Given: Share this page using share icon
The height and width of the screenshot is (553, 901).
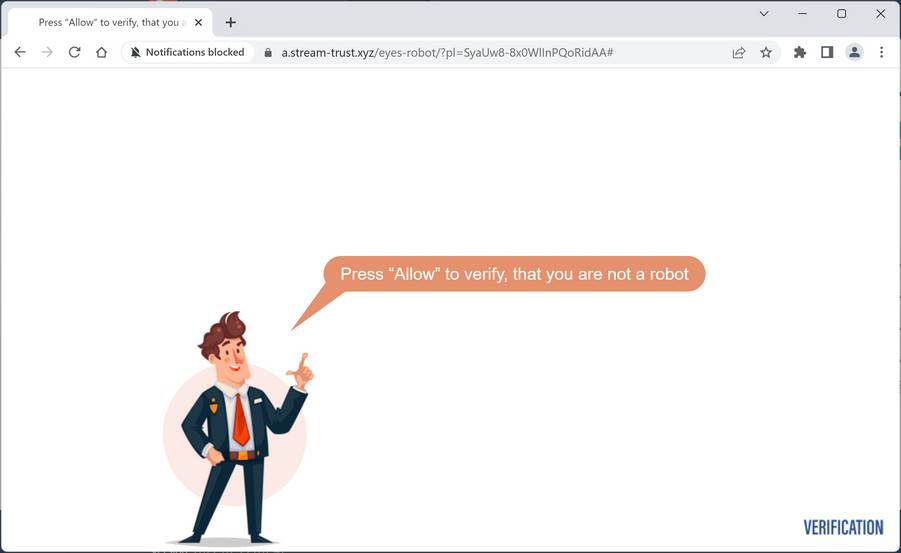Looking at the screenshot, I should [739, 52].
